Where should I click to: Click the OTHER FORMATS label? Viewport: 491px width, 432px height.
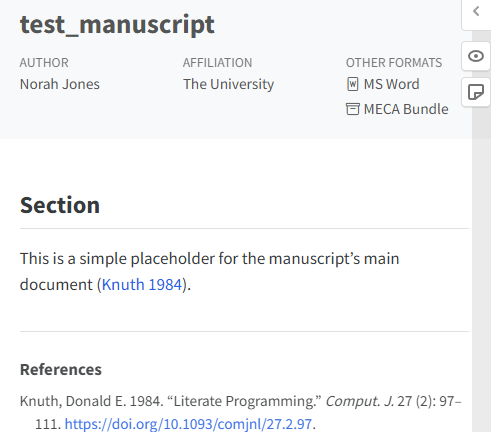click(394, 63)
